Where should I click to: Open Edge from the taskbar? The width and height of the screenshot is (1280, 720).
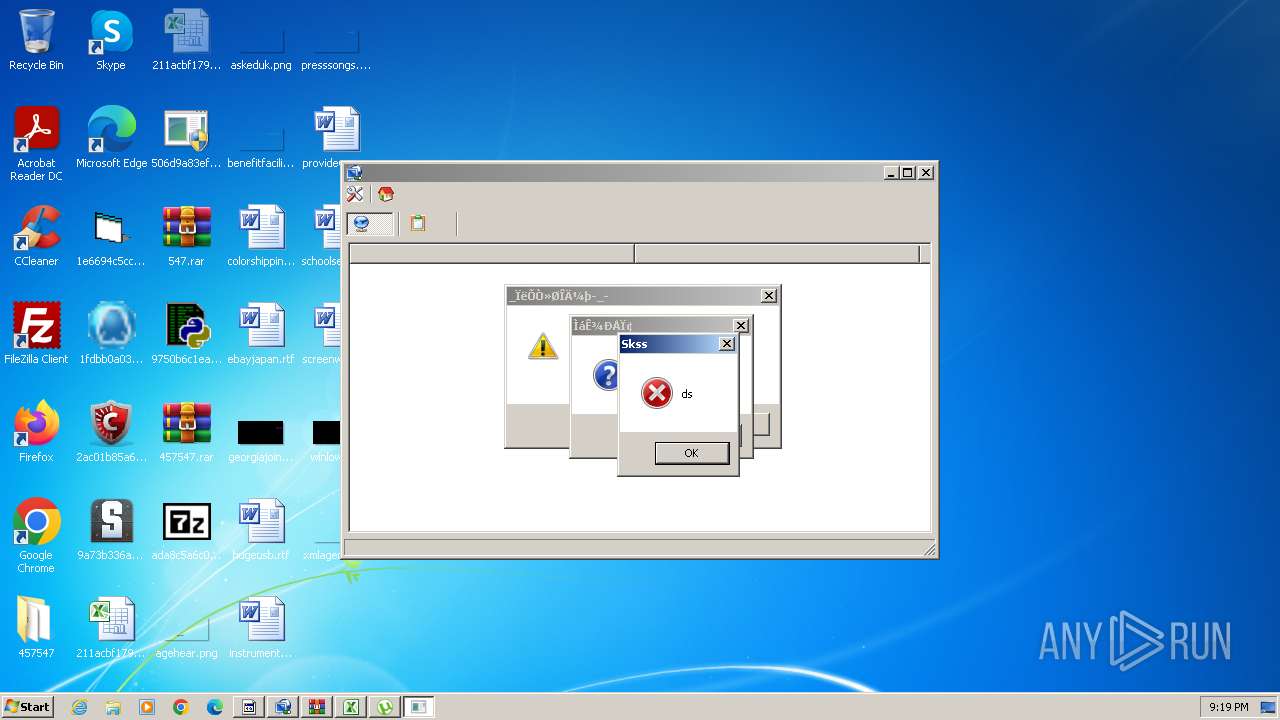(215, 707)
